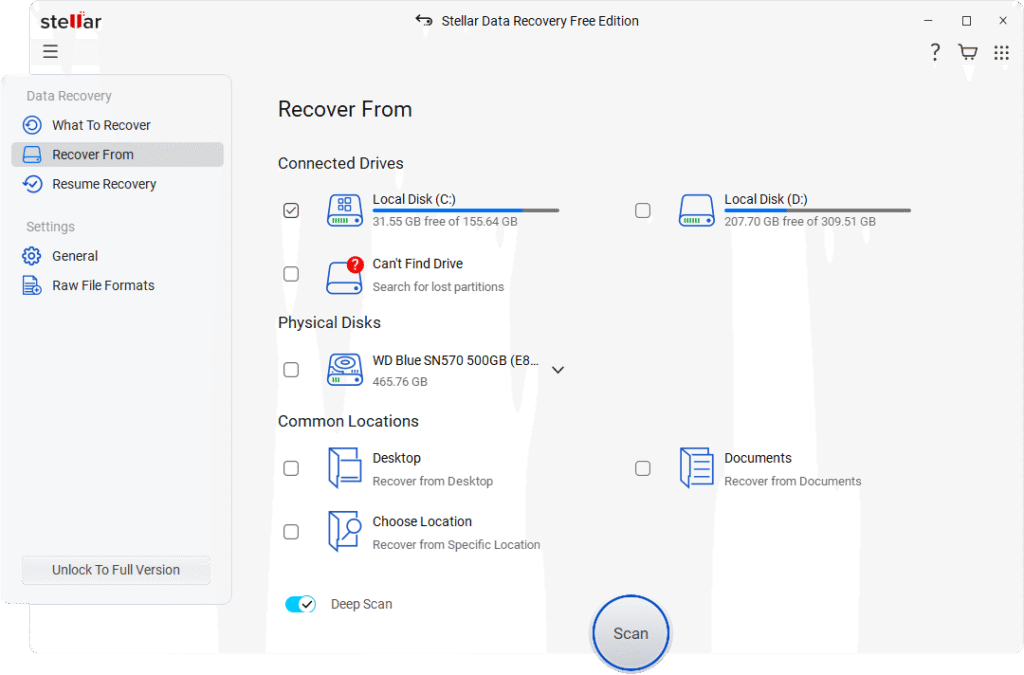Screen dimensions: 1024x675
Task: Check the WD Blue SN570 checkbox
Action: 291,369
